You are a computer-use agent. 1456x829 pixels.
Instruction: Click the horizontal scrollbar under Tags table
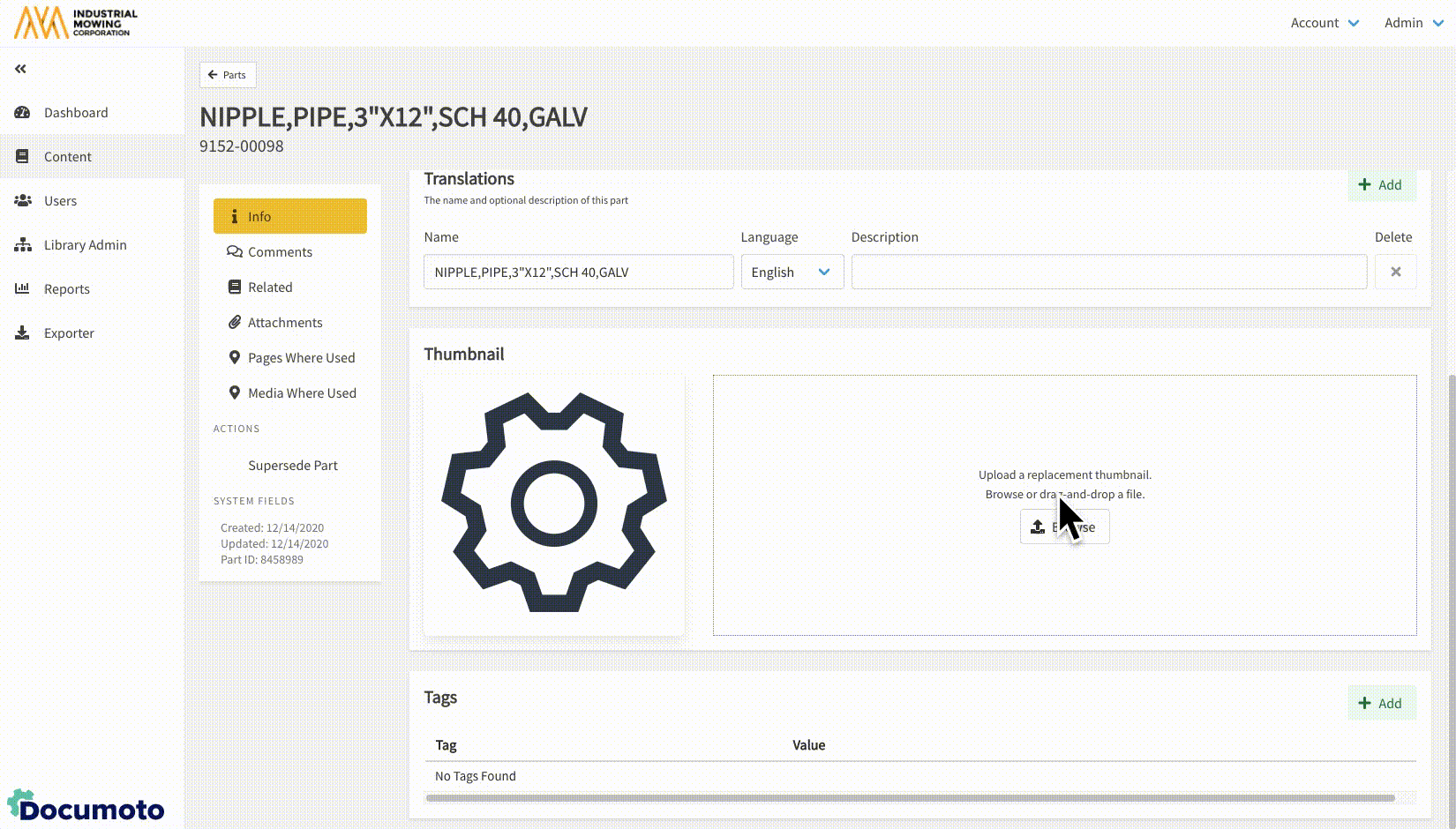tap(909, 798)
